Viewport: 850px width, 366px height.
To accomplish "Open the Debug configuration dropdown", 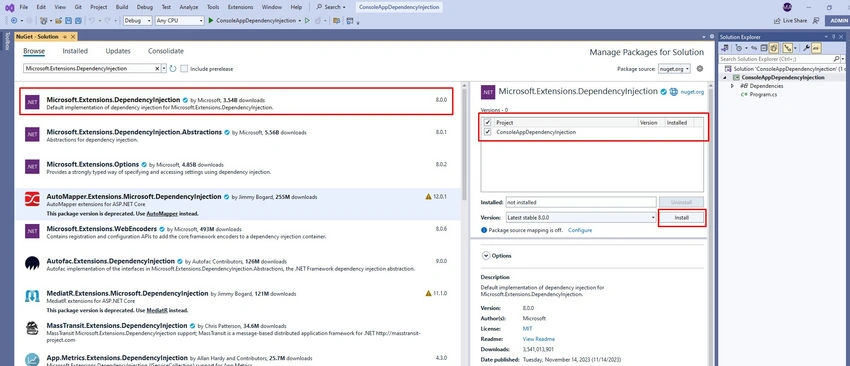I will tap(138, 21).
